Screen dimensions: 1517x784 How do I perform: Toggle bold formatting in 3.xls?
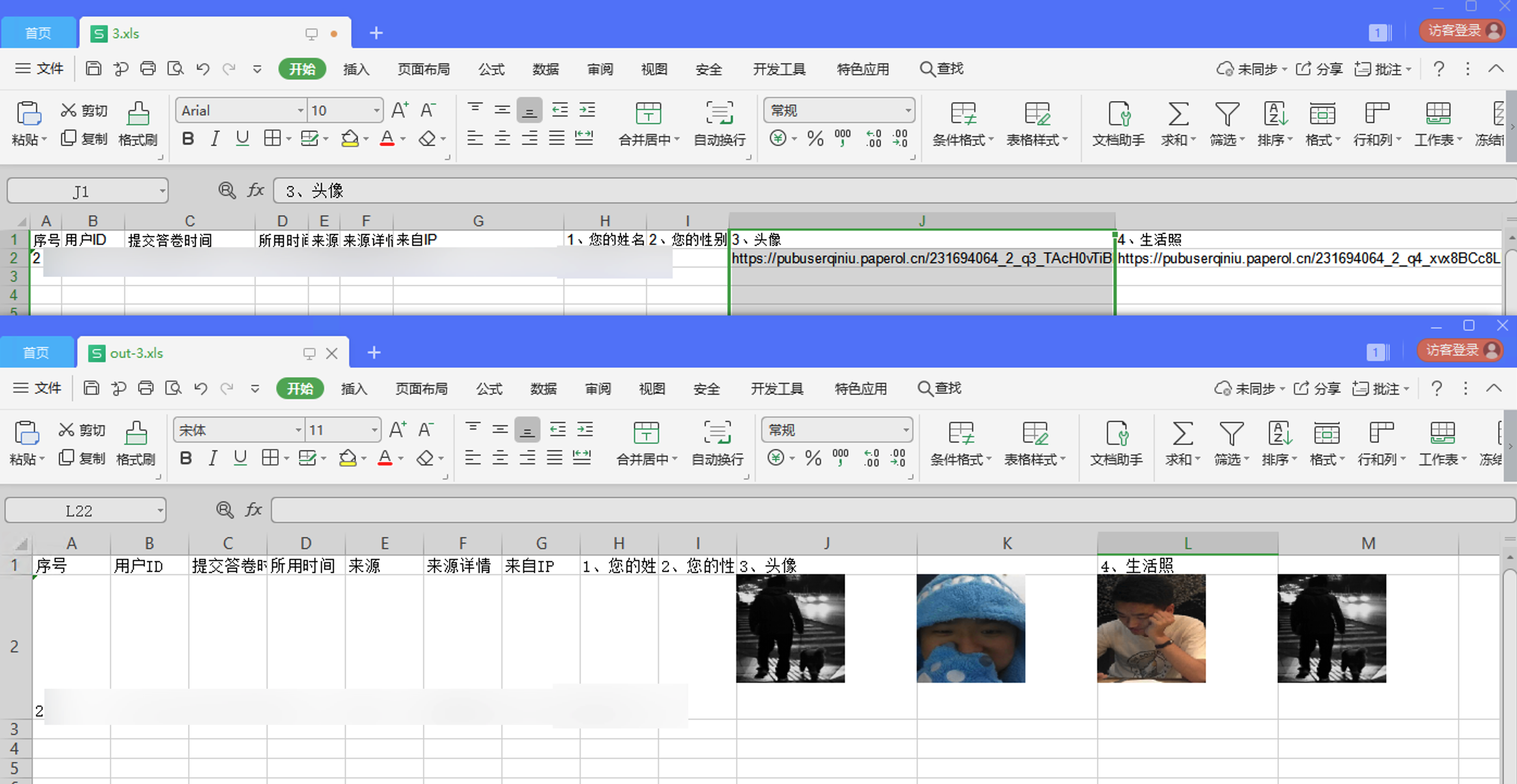coord(187,139)
